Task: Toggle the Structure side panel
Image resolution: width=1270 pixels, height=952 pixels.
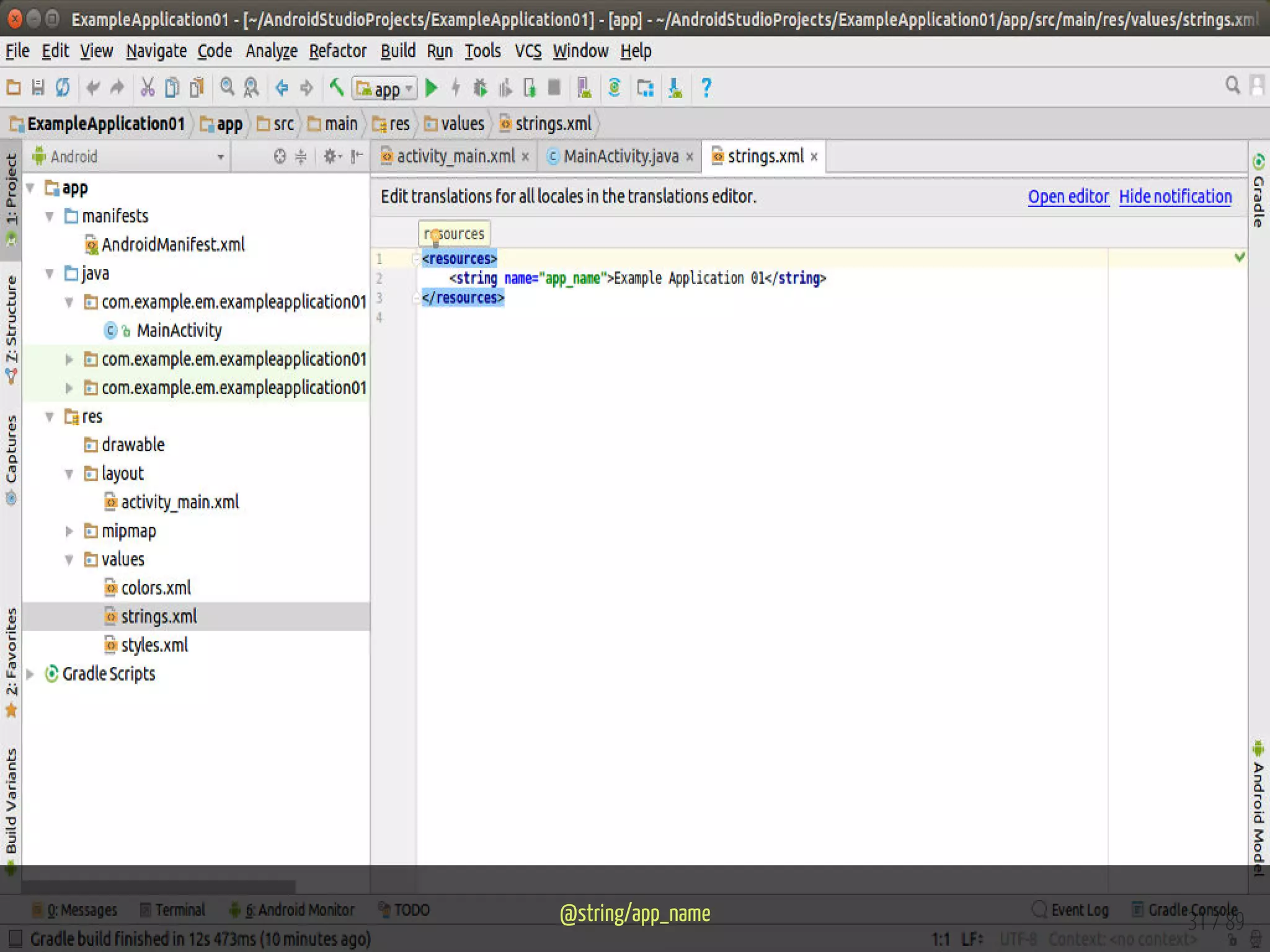Action: [11, 328]
